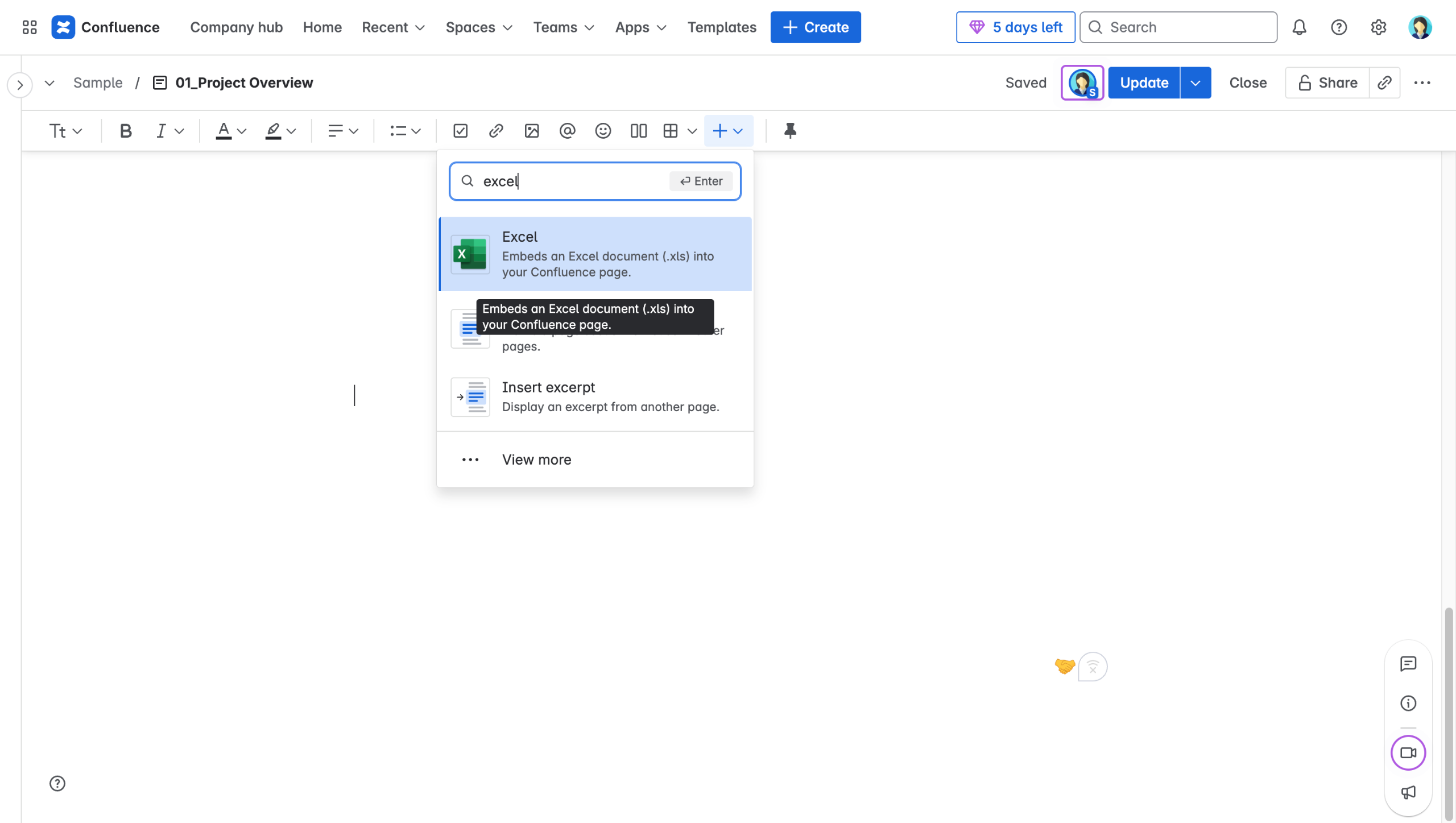
Task: Insert an action item checkbox
Action: (460, 131)
